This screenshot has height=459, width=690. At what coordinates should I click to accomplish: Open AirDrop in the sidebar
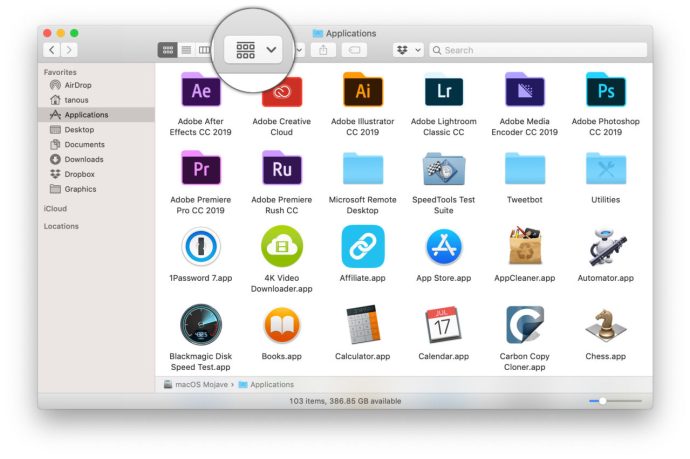[x=96, y=85]
